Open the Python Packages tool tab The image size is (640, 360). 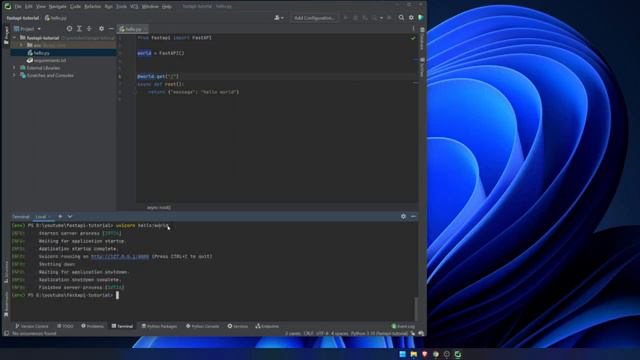coord(160,326)
